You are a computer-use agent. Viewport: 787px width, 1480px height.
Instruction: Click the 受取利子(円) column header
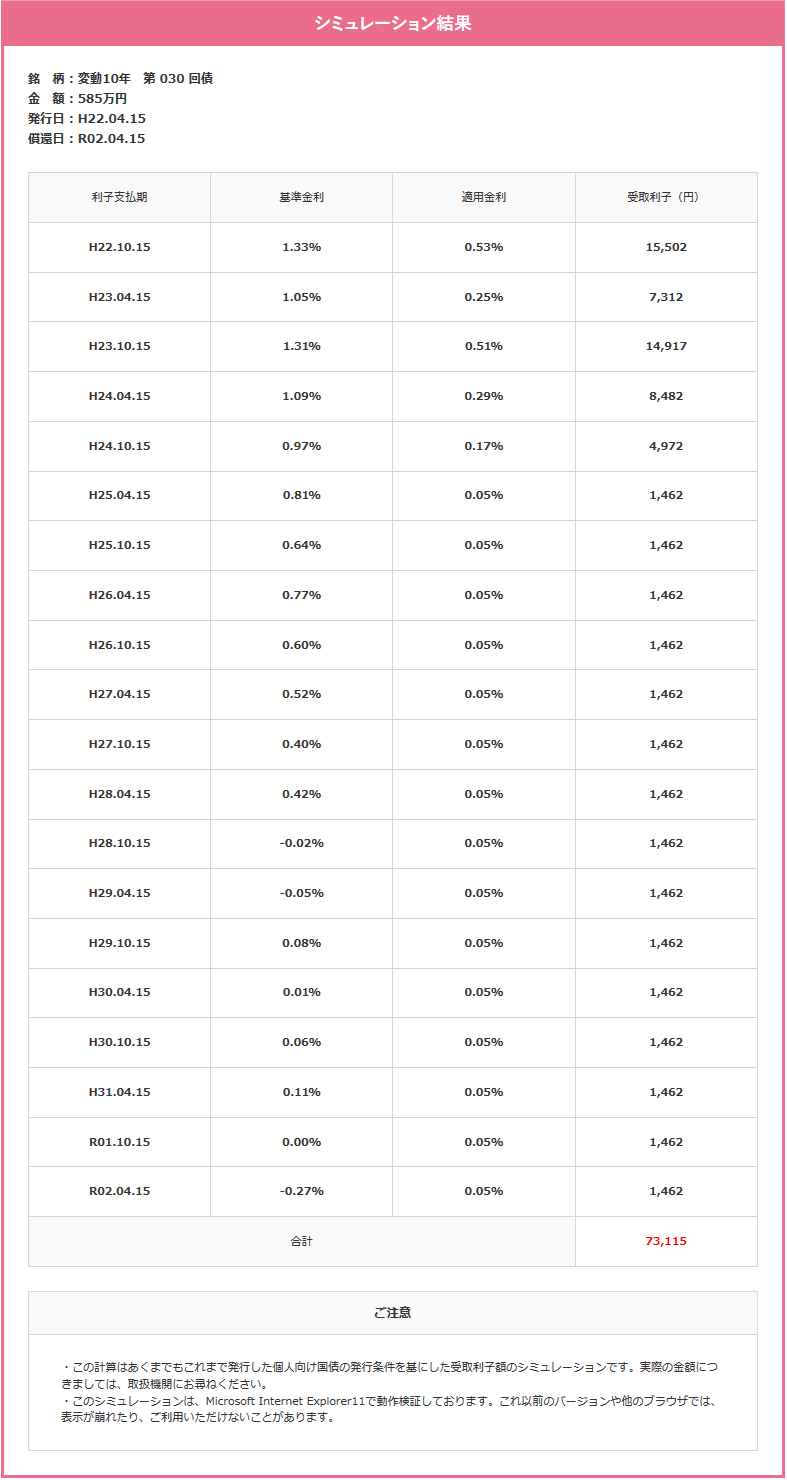pyautogui.click(x=666, y=198)
